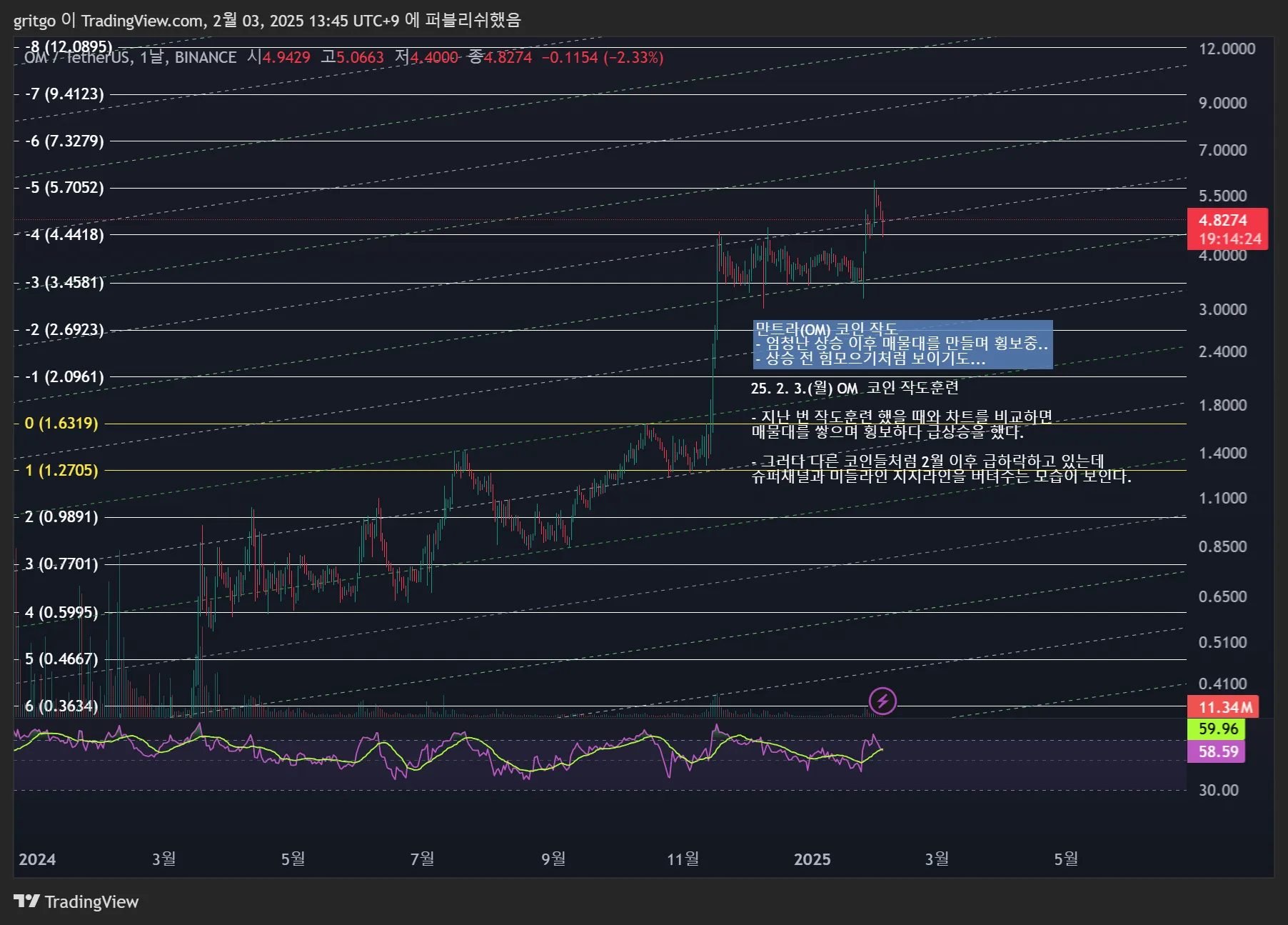This screenshot has width=1288, height=925.
Task: Click the 3.0000 price axis label
Action: tap(1222, 309)
